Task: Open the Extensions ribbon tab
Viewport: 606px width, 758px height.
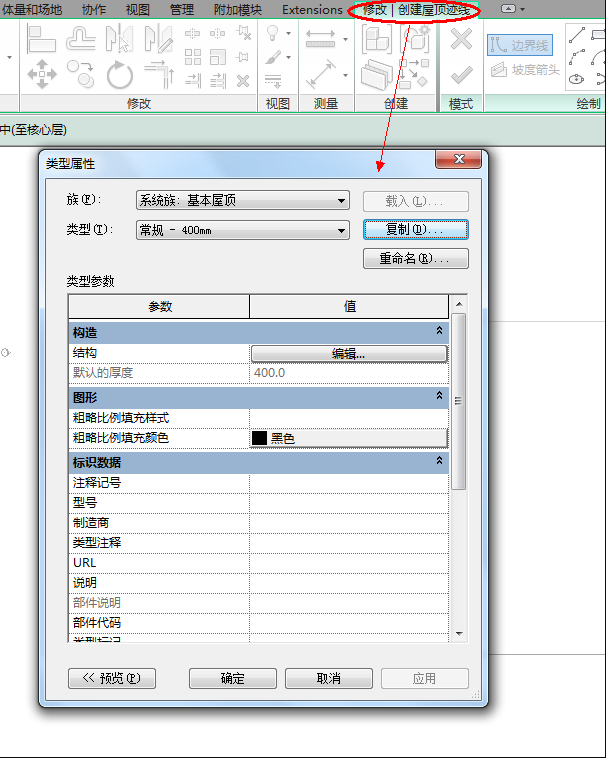Action: [x=312, y=9]
